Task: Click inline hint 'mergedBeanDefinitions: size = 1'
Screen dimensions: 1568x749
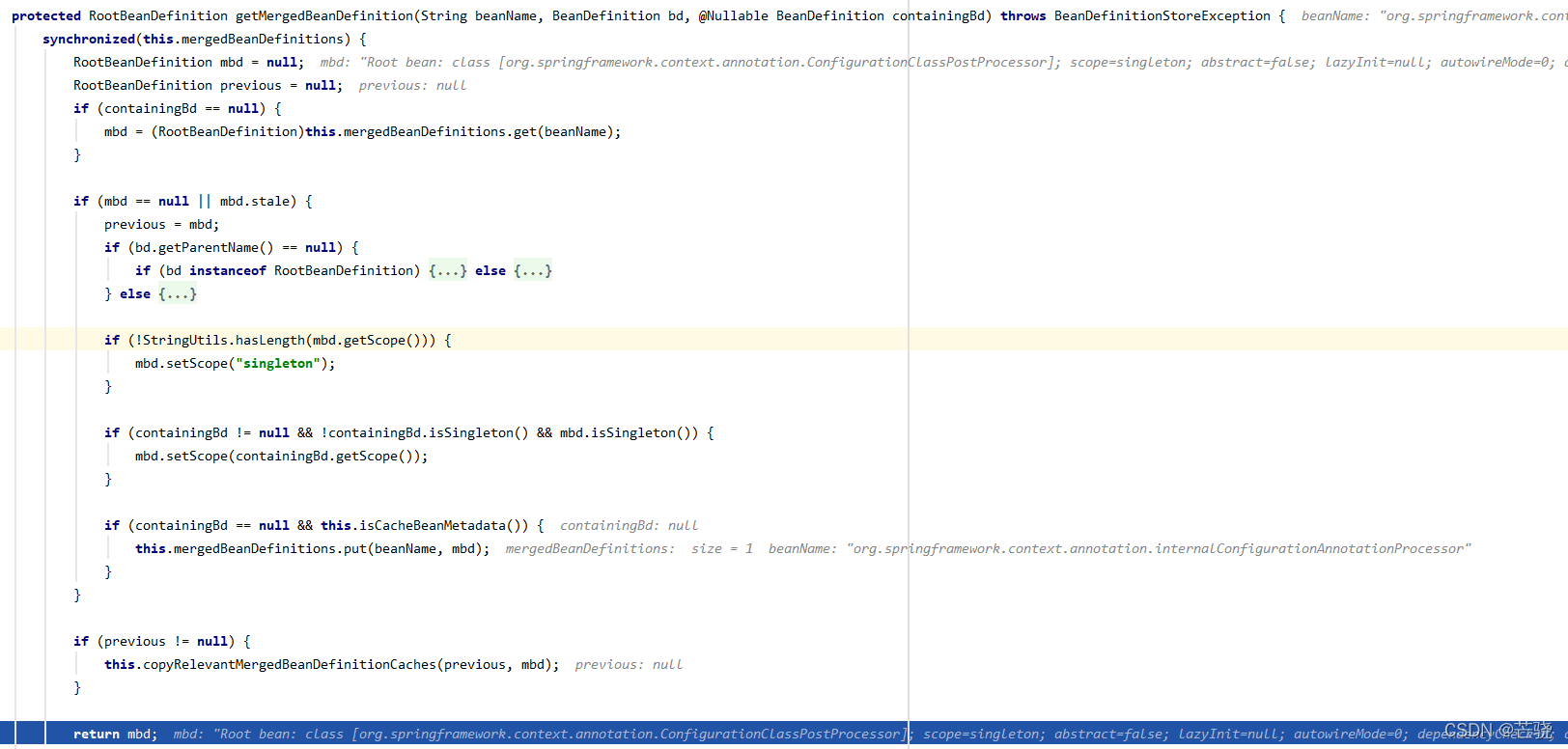Action: [x=630, y=549]
